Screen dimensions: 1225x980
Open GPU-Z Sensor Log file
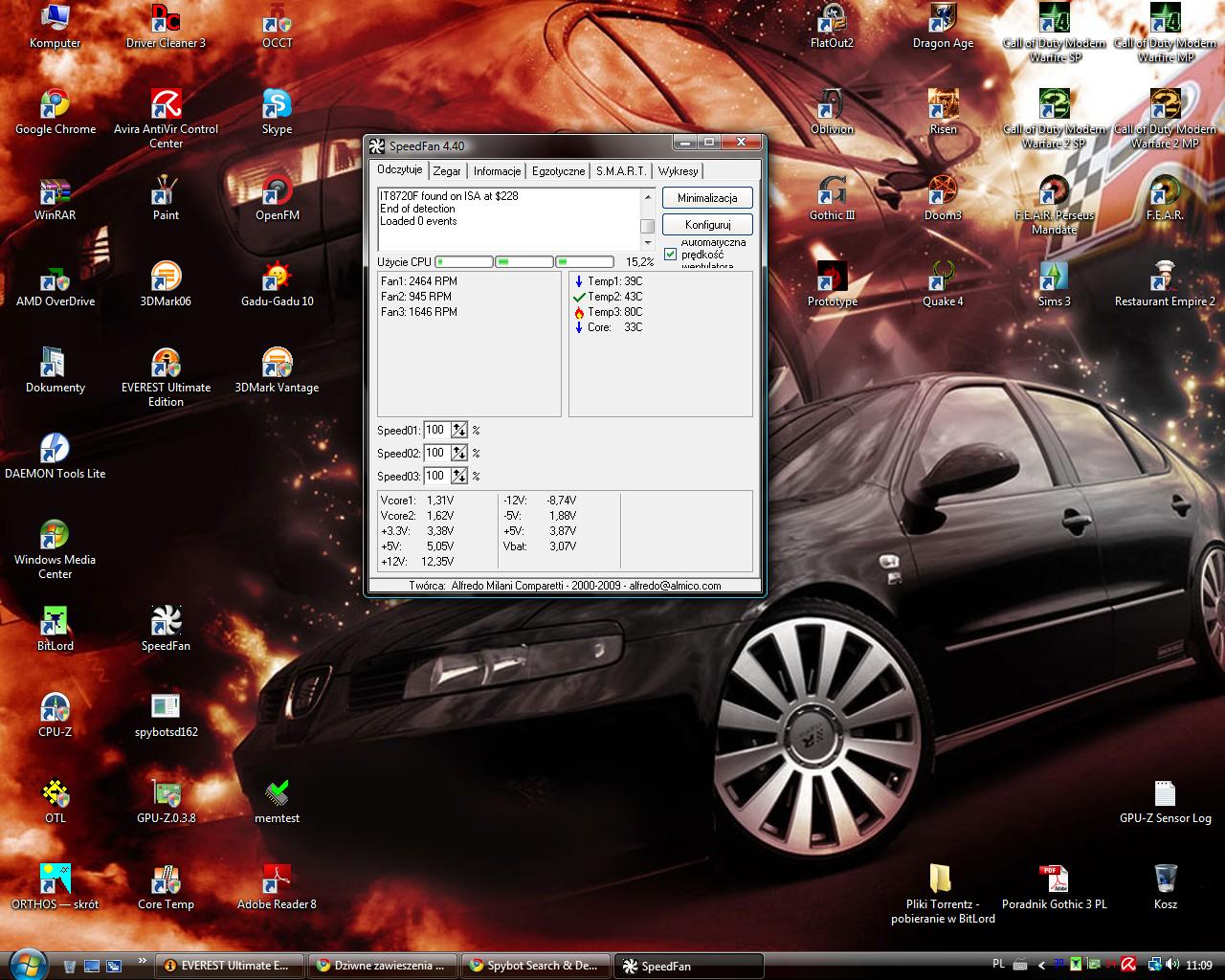pyautogui.click(x=1165, y=801)
